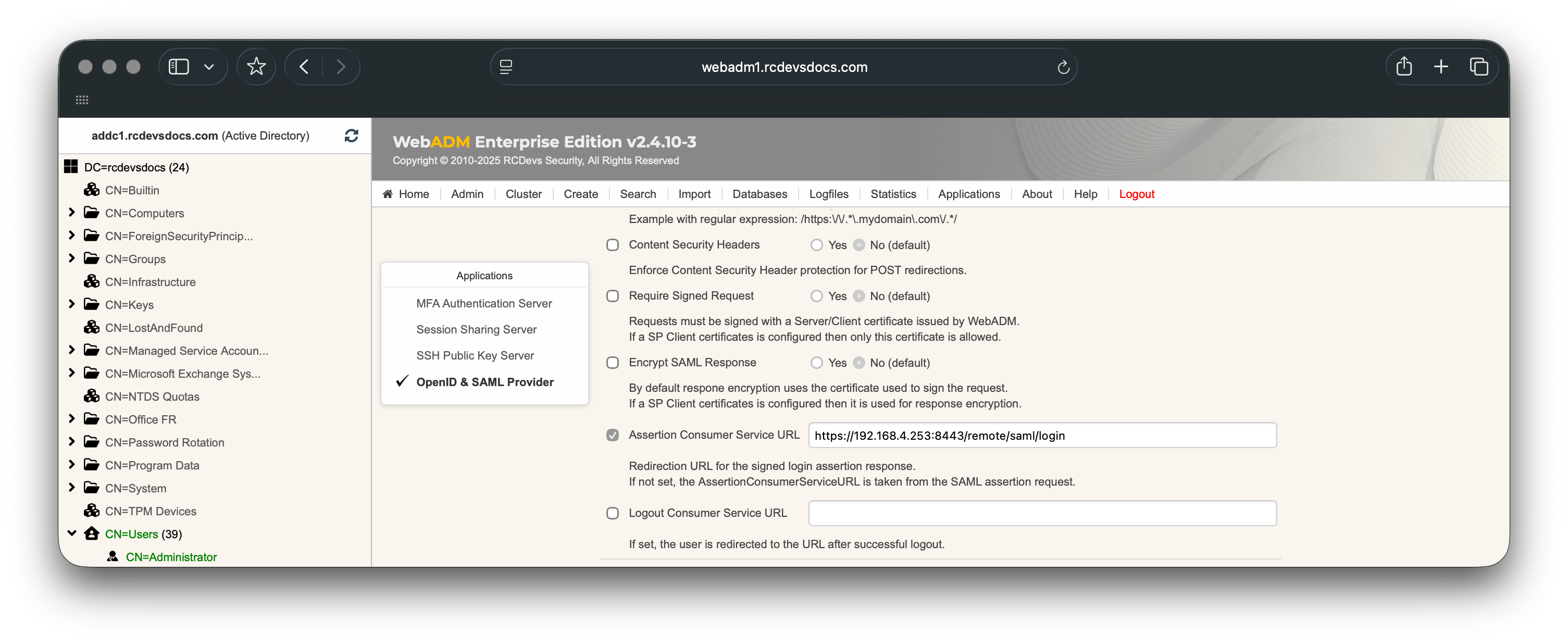This screenshot has height=644, width=1568.
Task: Open the Statistics menu
Action: (892, 194)
